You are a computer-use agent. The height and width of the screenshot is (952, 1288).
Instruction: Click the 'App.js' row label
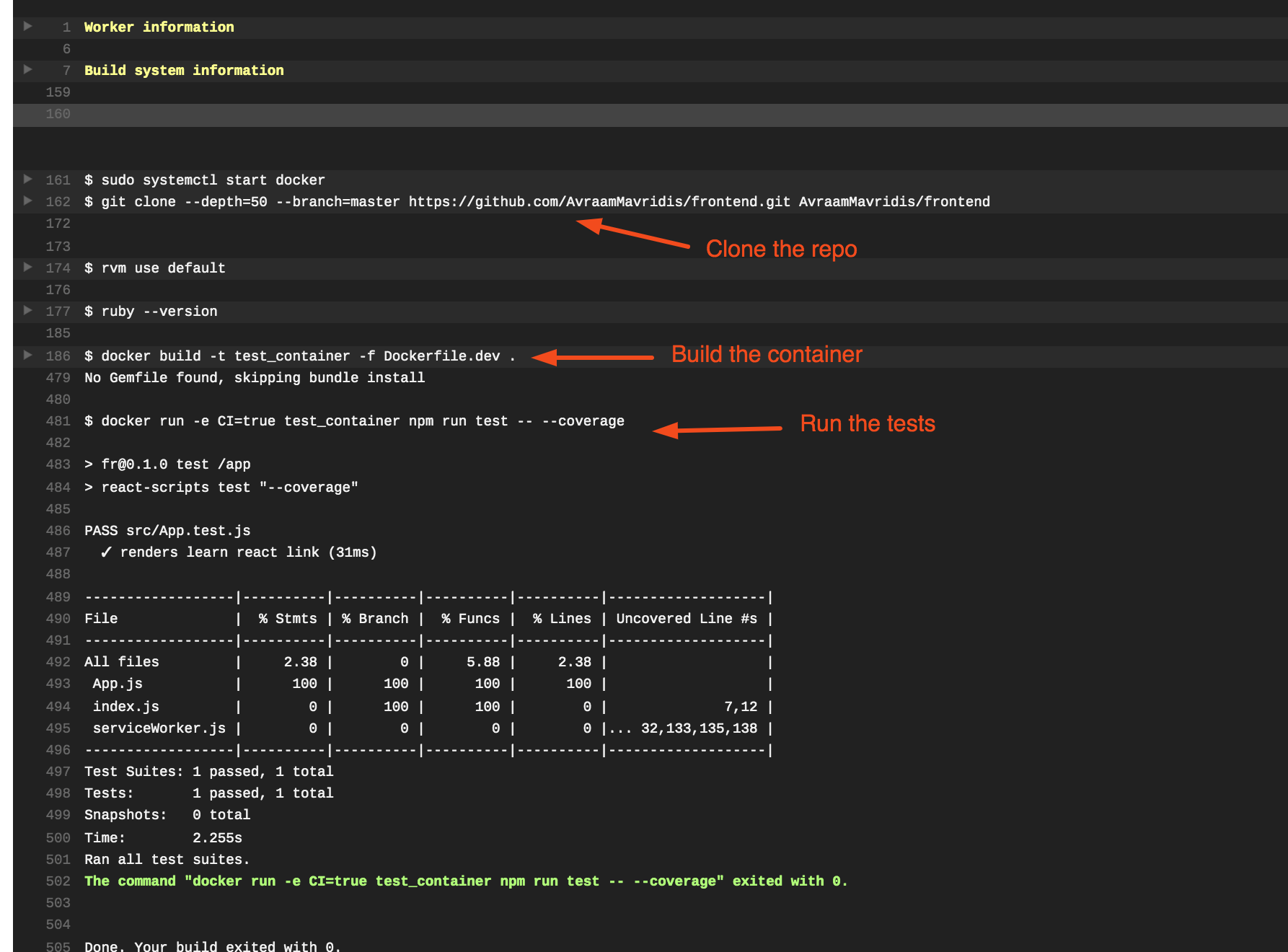point(118,684)
